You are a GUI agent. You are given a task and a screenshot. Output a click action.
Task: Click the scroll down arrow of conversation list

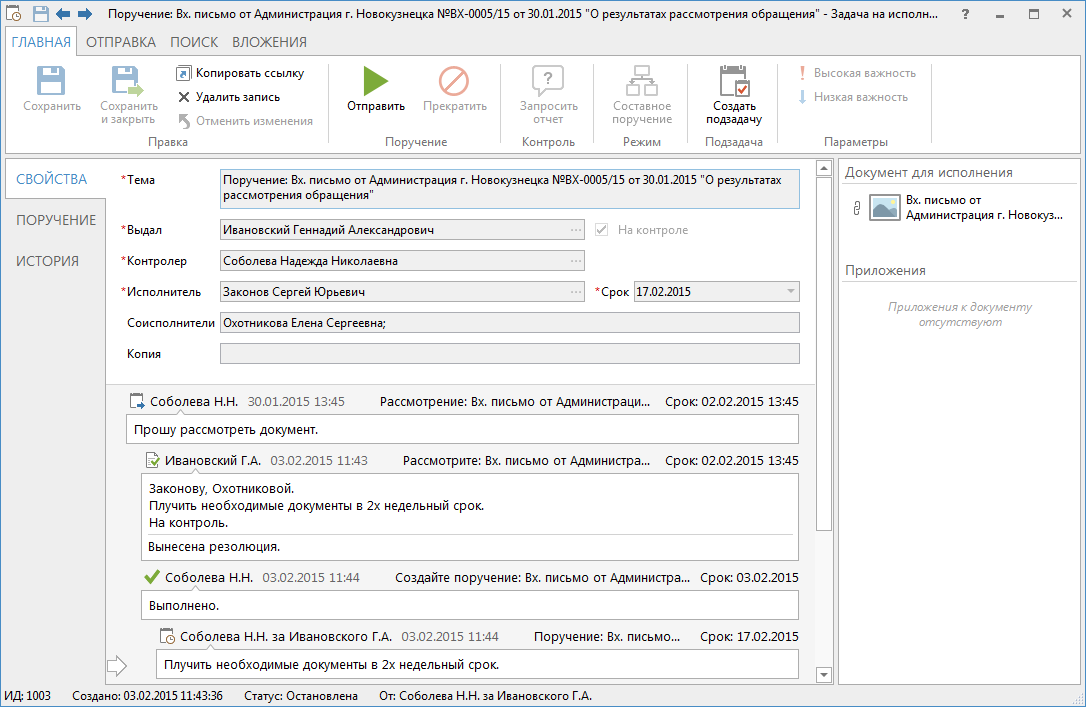[x=824, y=675]
